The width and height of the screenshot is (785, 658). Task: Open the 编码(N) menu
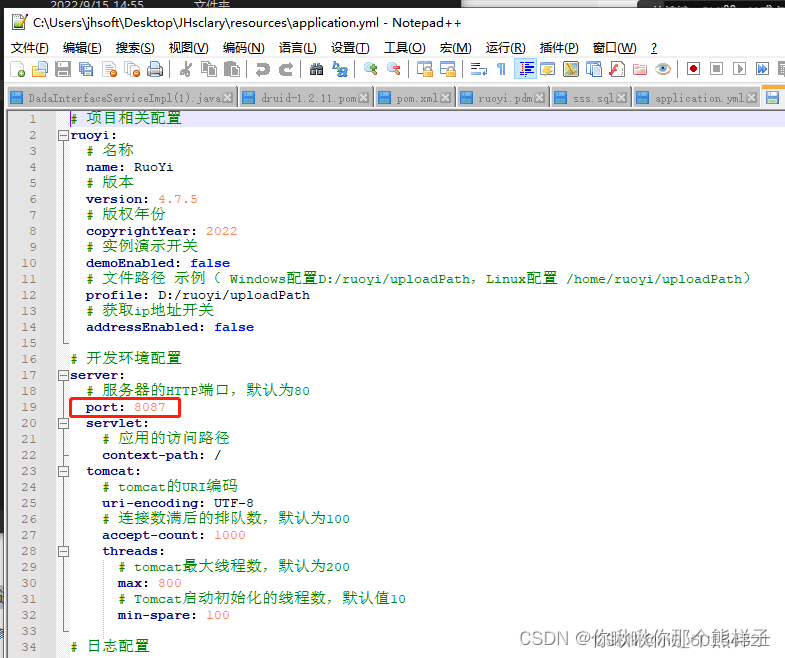click(x=243, y=48)
